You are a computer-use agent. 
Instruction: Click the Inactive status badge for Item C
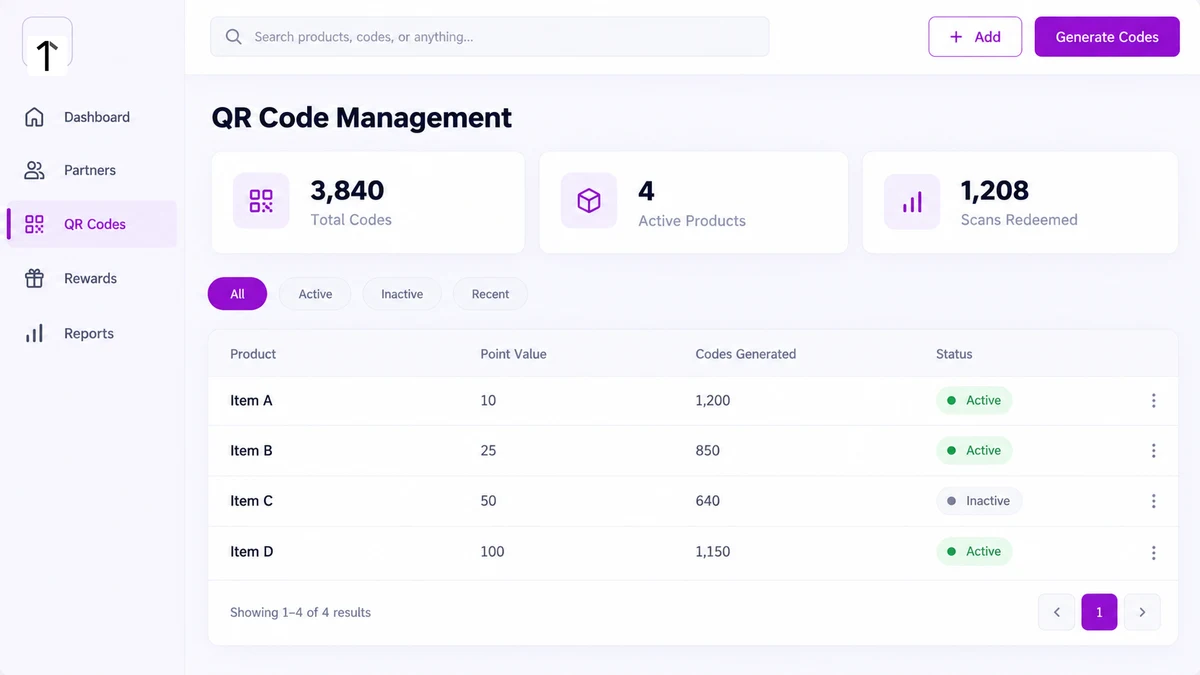pos(979,501)
